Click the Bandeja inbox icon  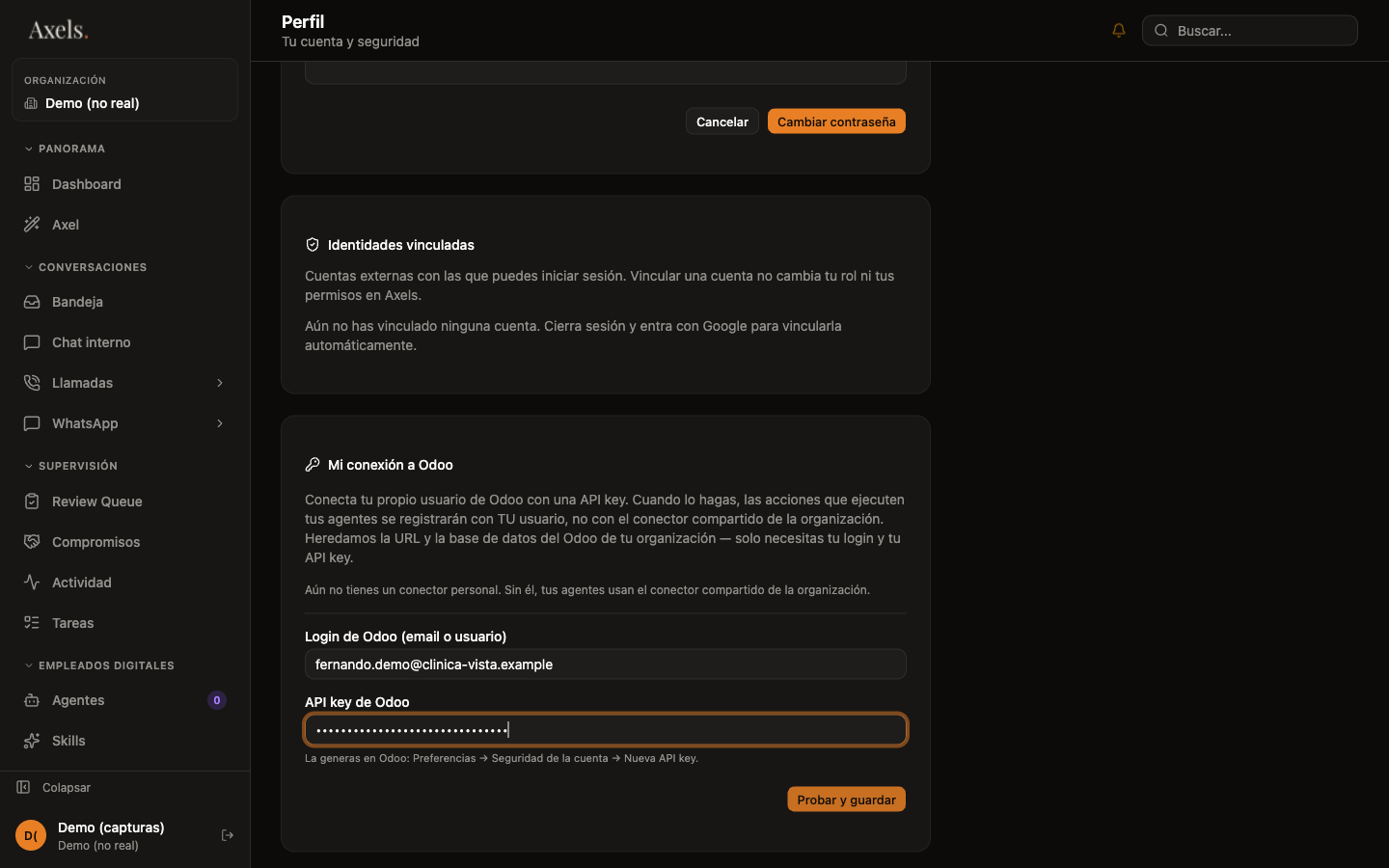pyautogui.click(x=32, y=302)
